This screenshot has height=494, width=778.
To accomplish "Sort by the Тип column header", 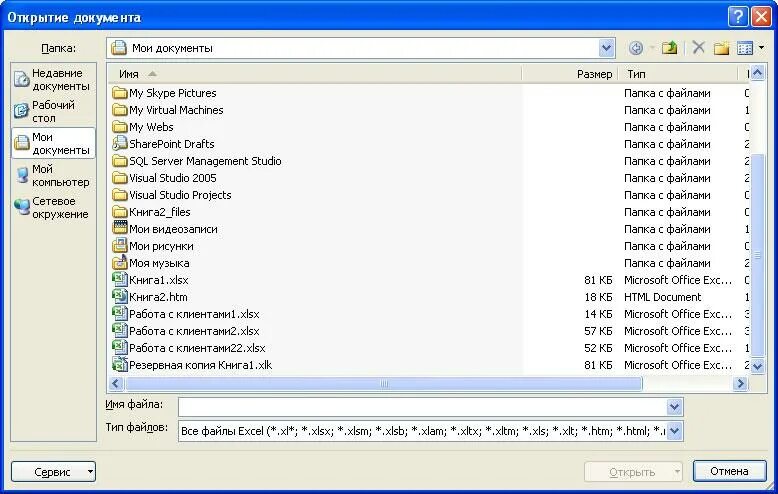I will pyautogui.click(x=678, y=74).
